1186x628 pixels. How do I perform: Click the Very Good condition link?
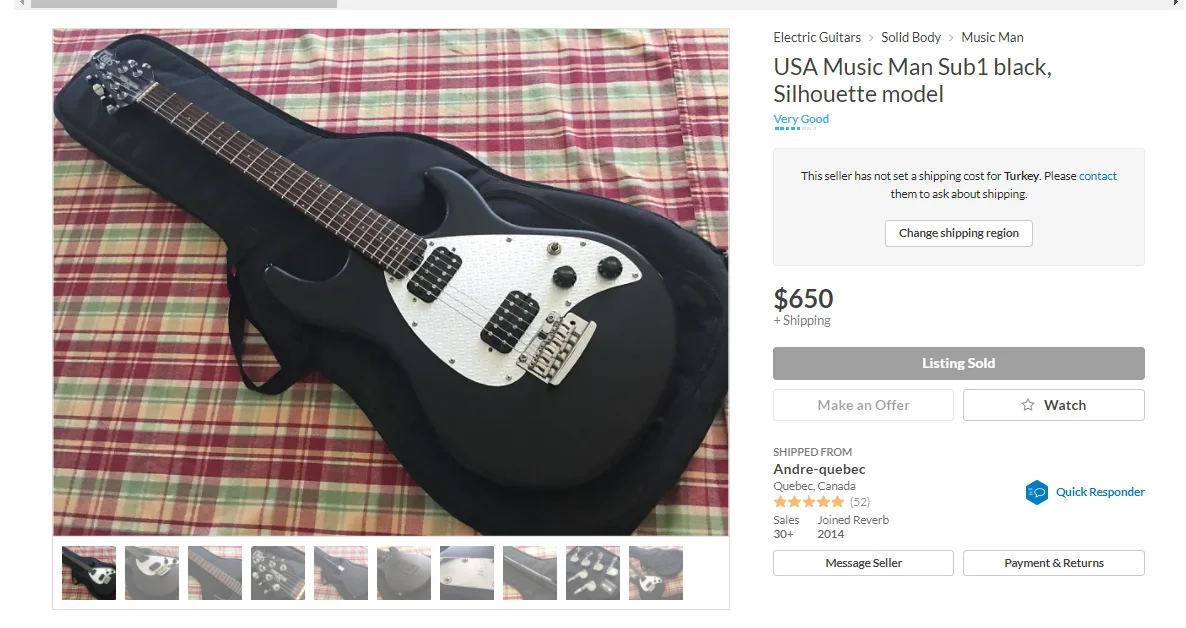tap(801, 119)
